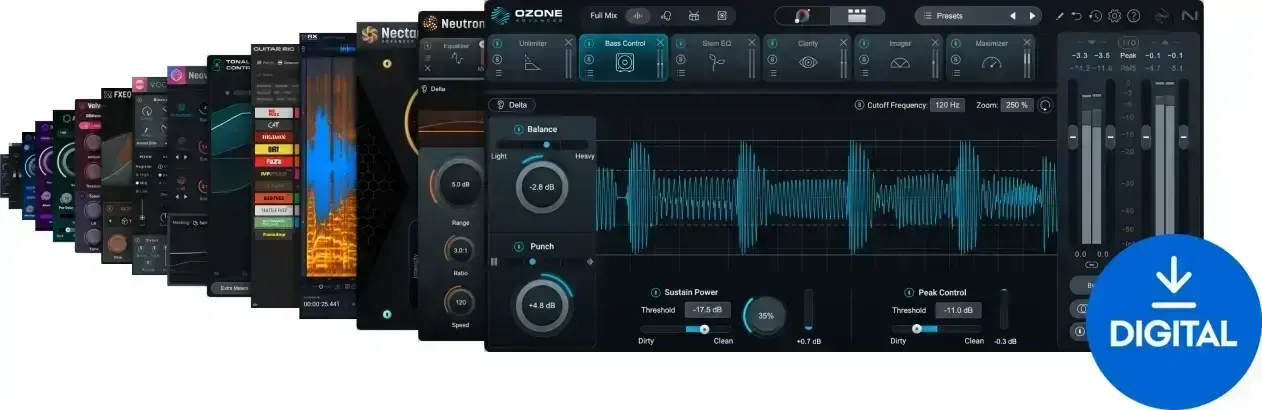Remove the Clarity module

click(x=844, y=43)
